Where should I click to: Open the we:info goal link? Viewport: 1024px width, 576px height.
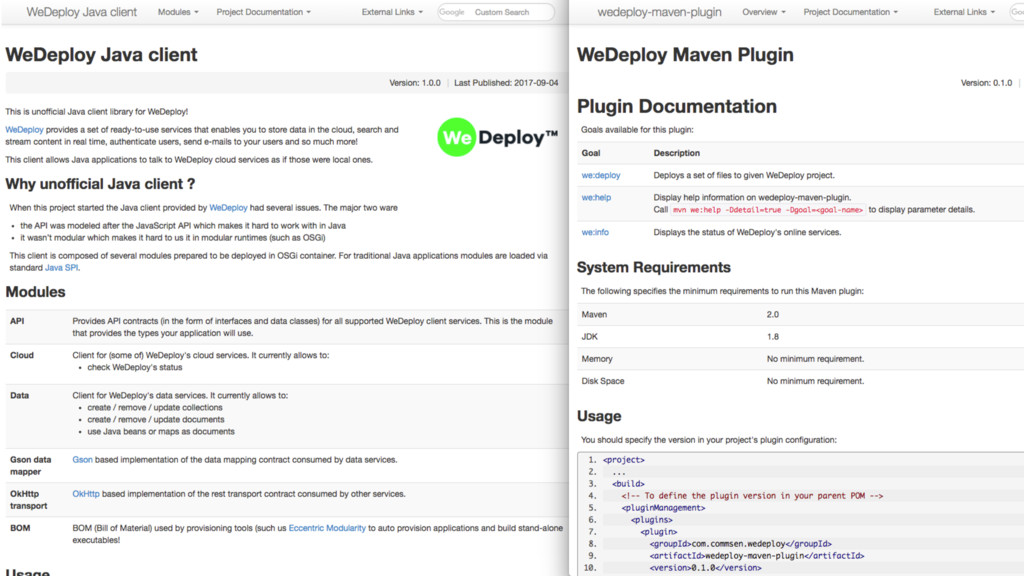coord(595,232)
